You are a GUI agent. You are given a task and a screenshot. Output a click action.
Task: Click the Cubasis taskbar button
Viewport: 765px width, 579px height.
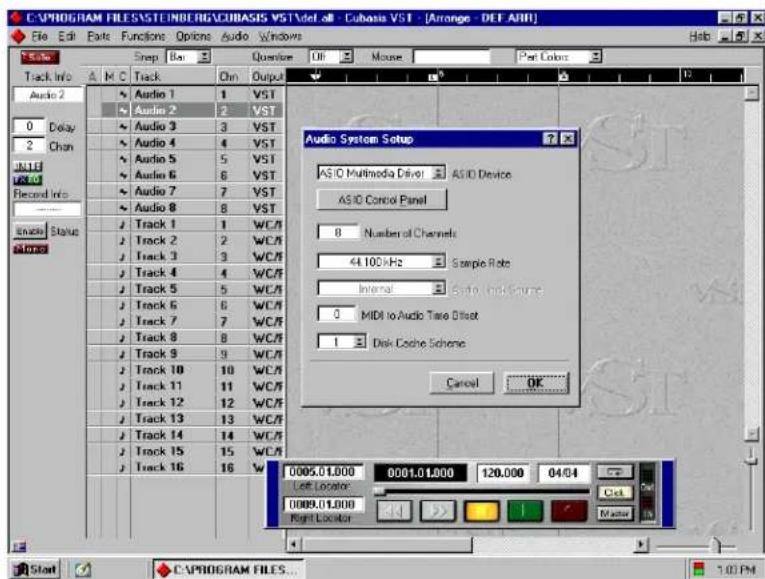228,569
